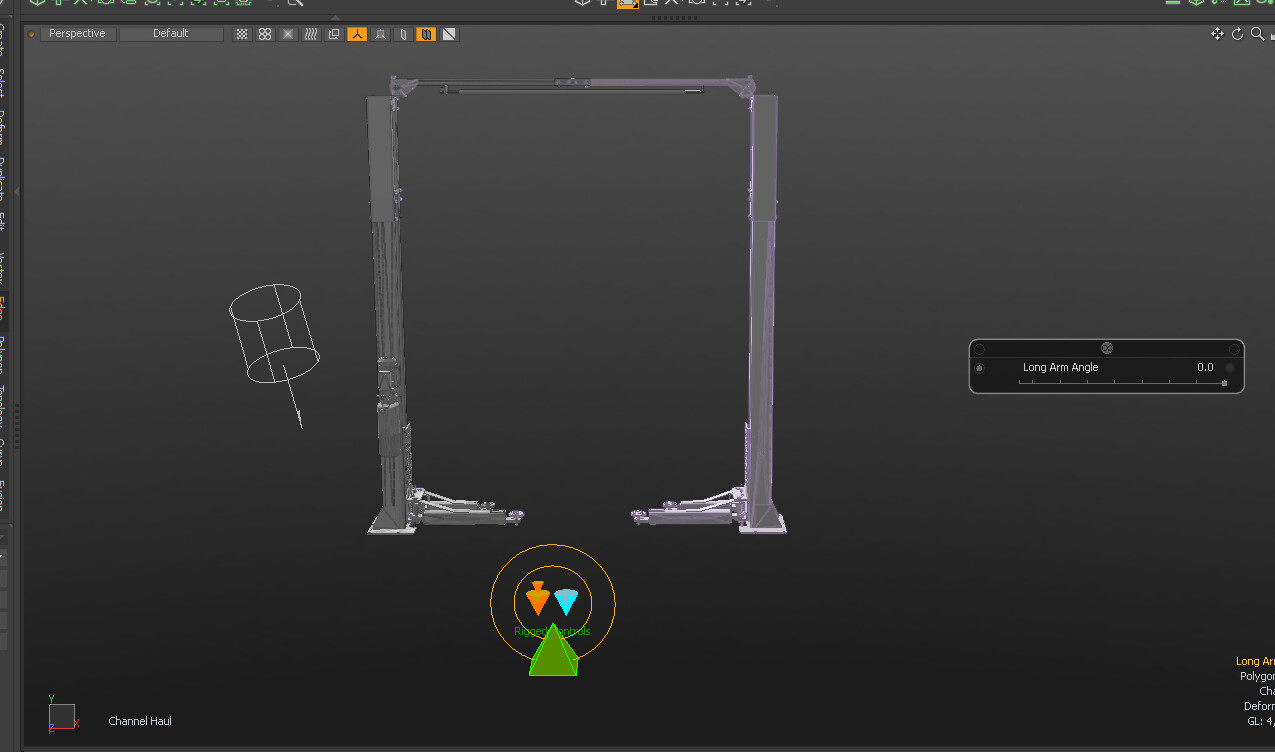This screenshot has width=1275, height=752.
Task: Click the gray X-shaded square viewport icon
Action: 288,34
